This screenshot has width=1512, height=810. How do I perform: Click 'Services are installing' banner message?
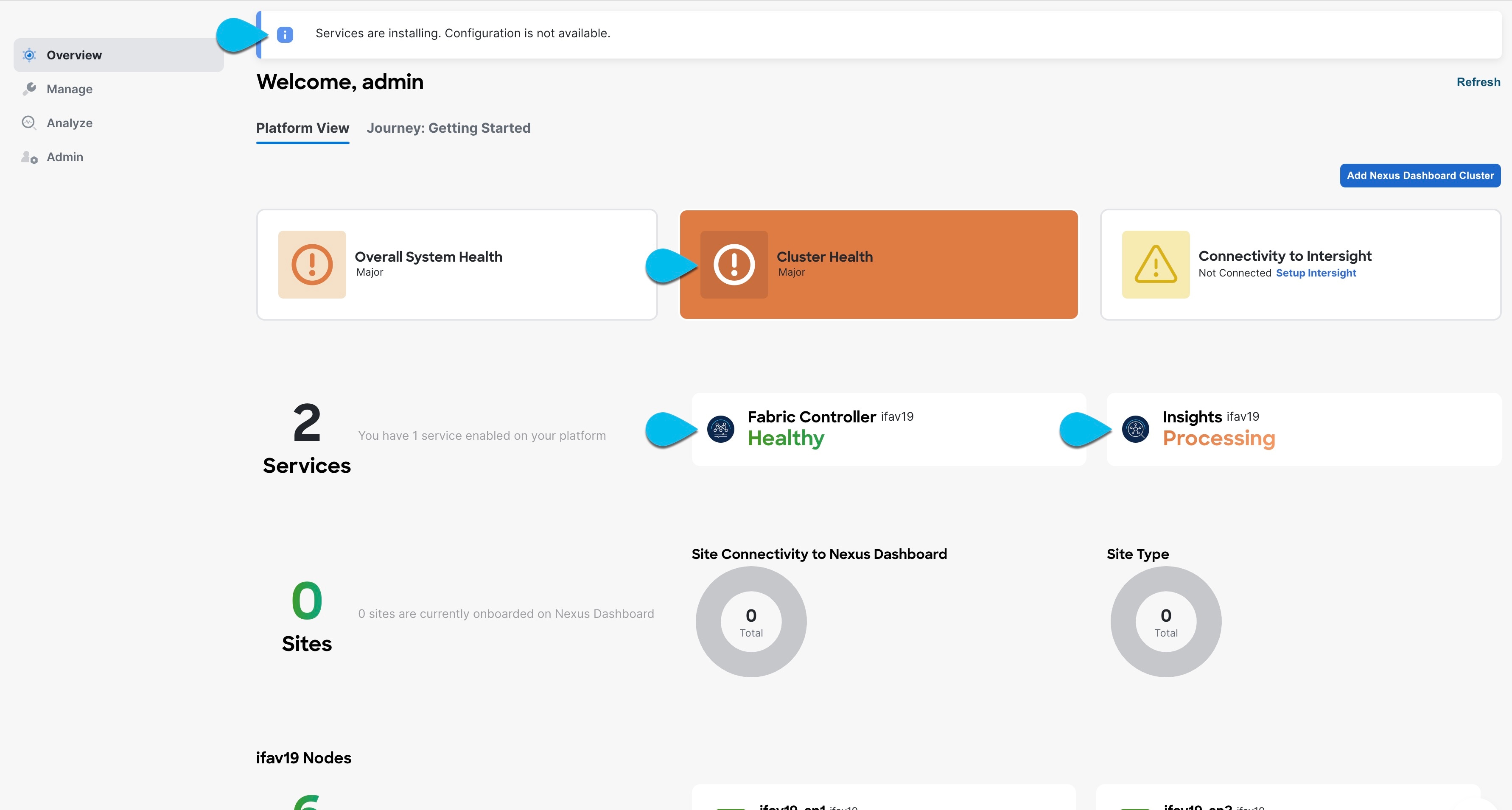[x=462, y=34]
